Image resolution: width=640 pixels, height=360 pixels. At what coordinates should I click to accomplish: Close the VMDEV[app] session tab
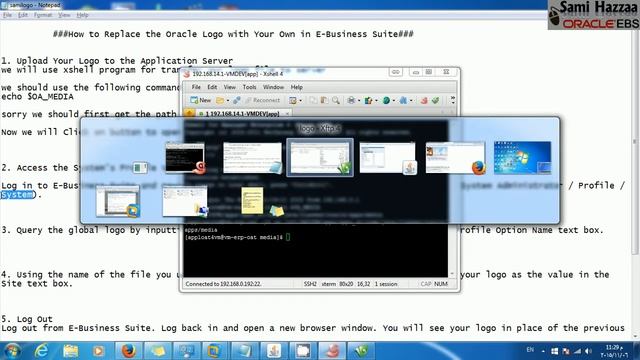[287, 113]
